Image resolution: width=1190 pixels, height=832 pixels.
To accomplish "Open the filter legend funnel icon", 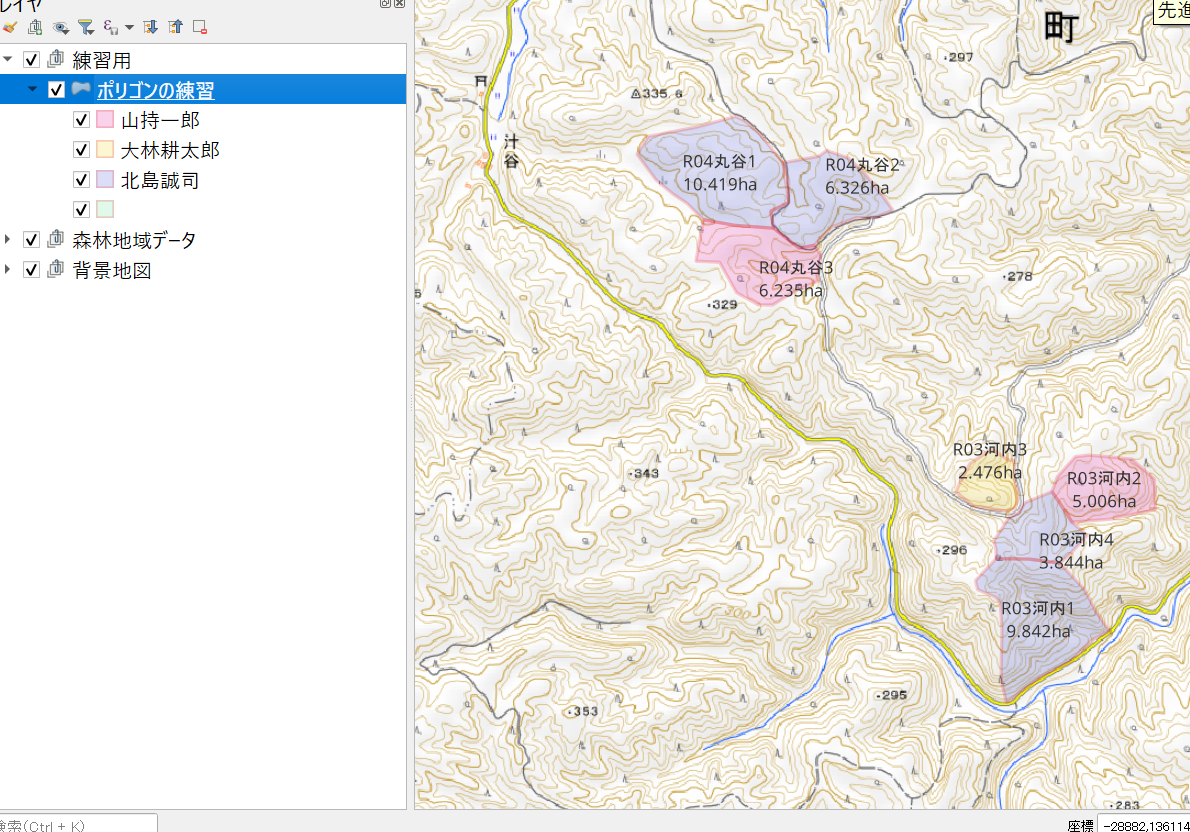I will pos(86,27).
